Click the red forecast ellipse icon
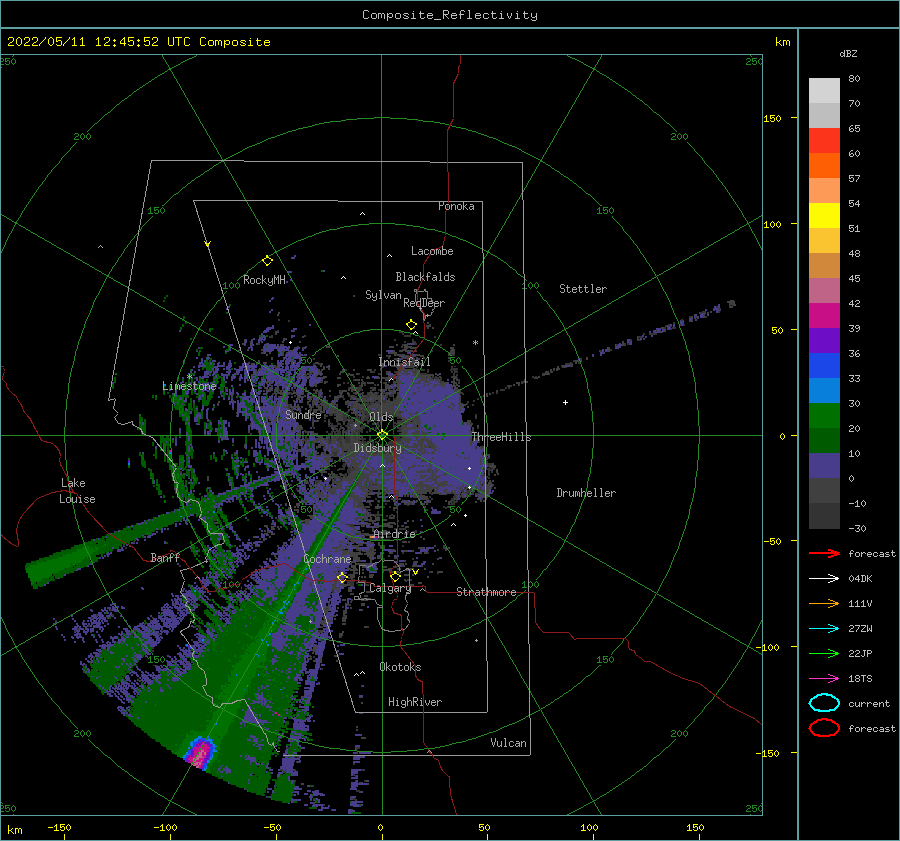The image size is (900, 841). [x=824, y=728]
